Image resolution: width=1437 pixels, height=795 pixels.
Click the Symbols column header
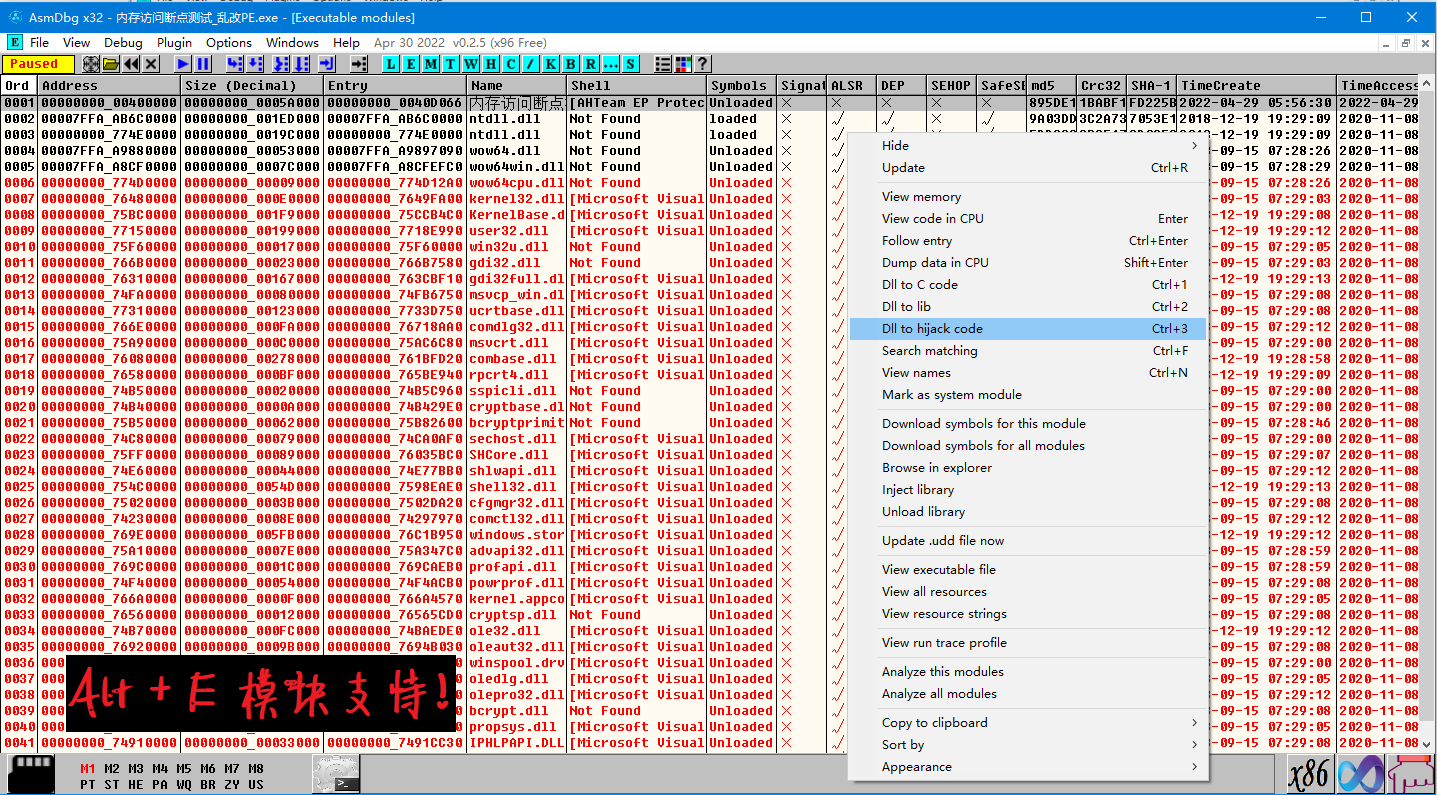coord(742,86)
